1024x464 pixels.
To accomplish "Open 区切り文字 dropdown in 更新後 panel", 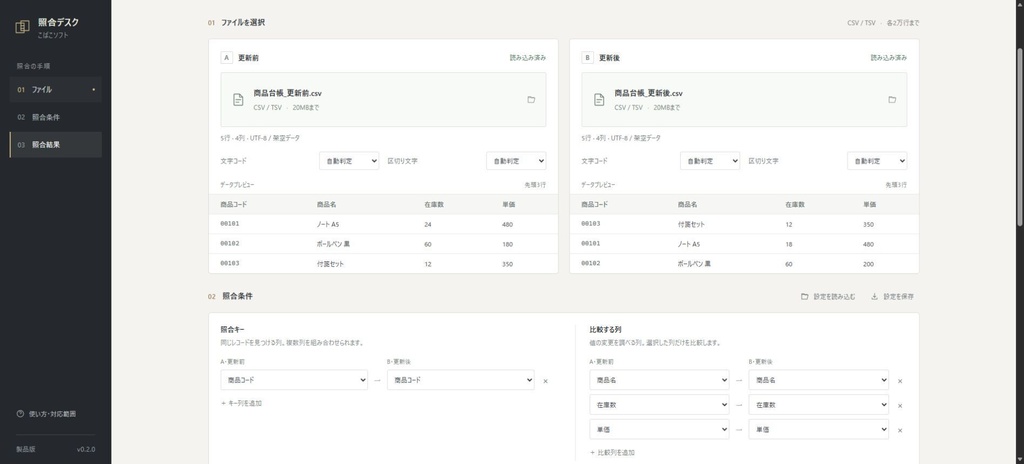I will (x=876, y=161).
